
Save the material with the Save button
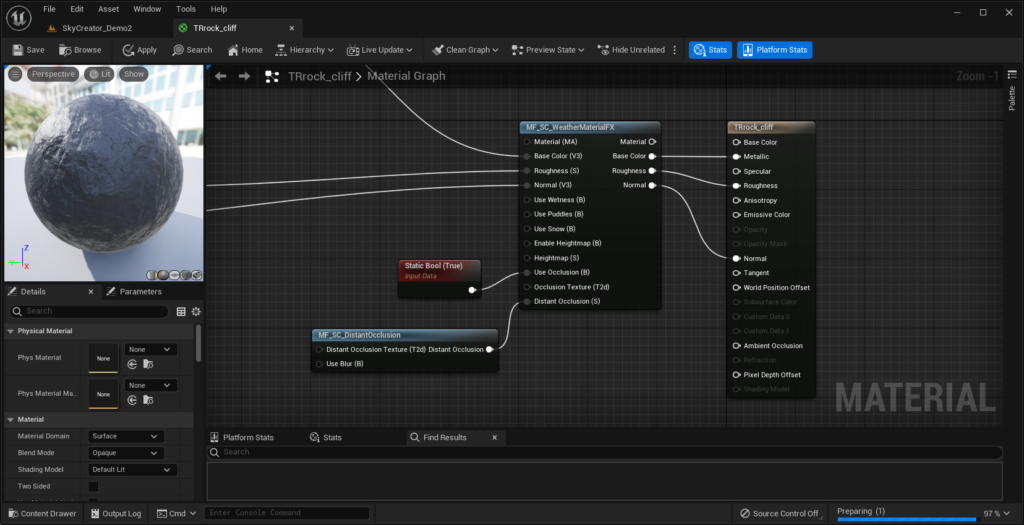pos(27,50)
